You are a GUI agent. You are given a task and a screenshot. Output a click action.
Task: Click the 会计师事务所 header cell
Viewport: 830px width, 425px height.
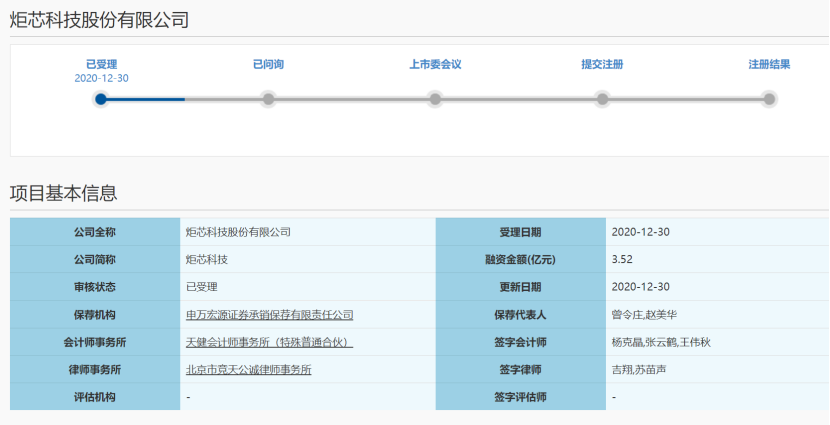[95, 342]
